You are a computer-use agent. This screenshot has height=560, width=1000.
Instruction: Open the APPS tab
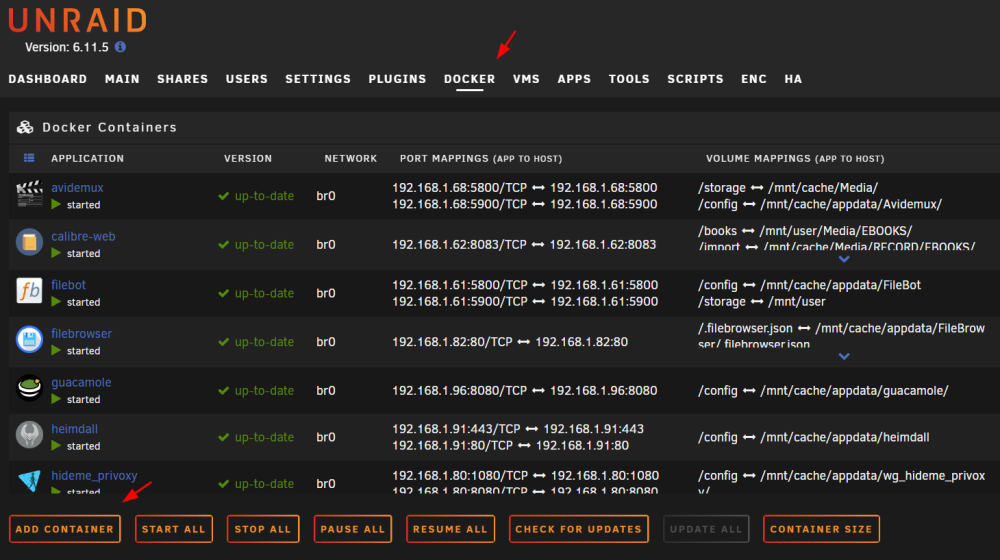coord(574,79)
